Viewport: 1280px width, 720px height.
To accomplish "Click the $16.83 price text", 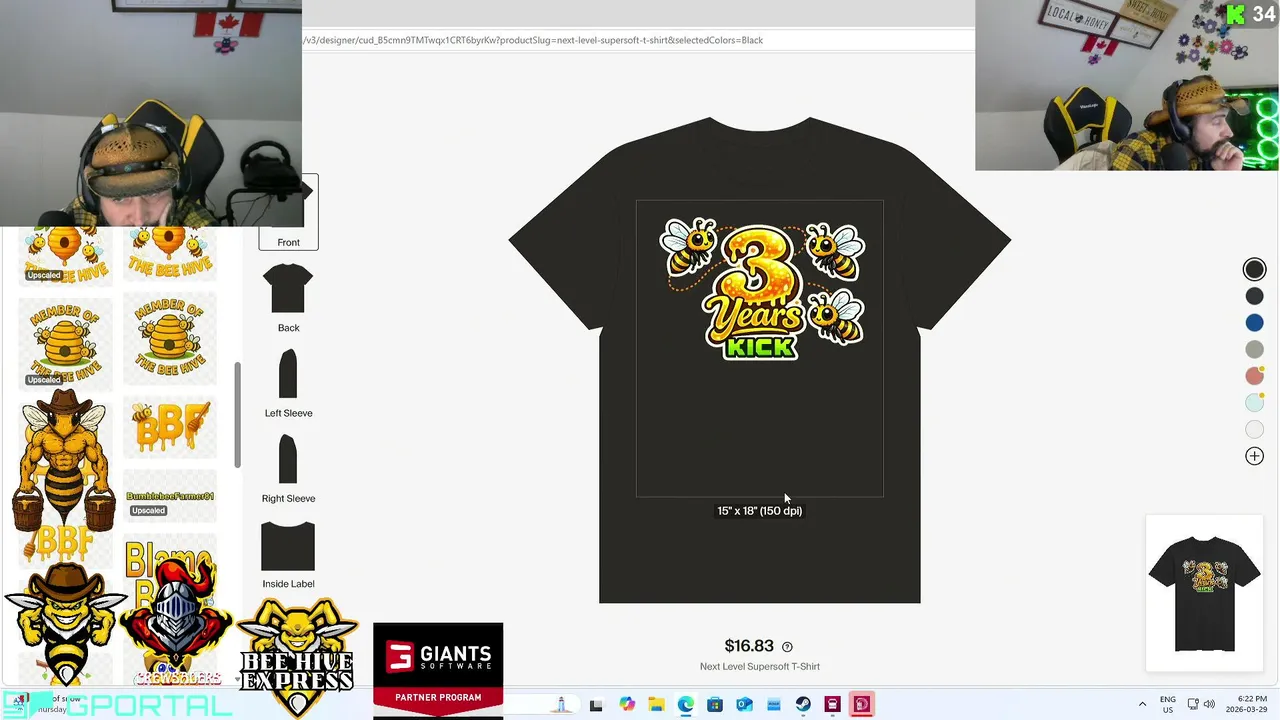I will coord(749,646).
